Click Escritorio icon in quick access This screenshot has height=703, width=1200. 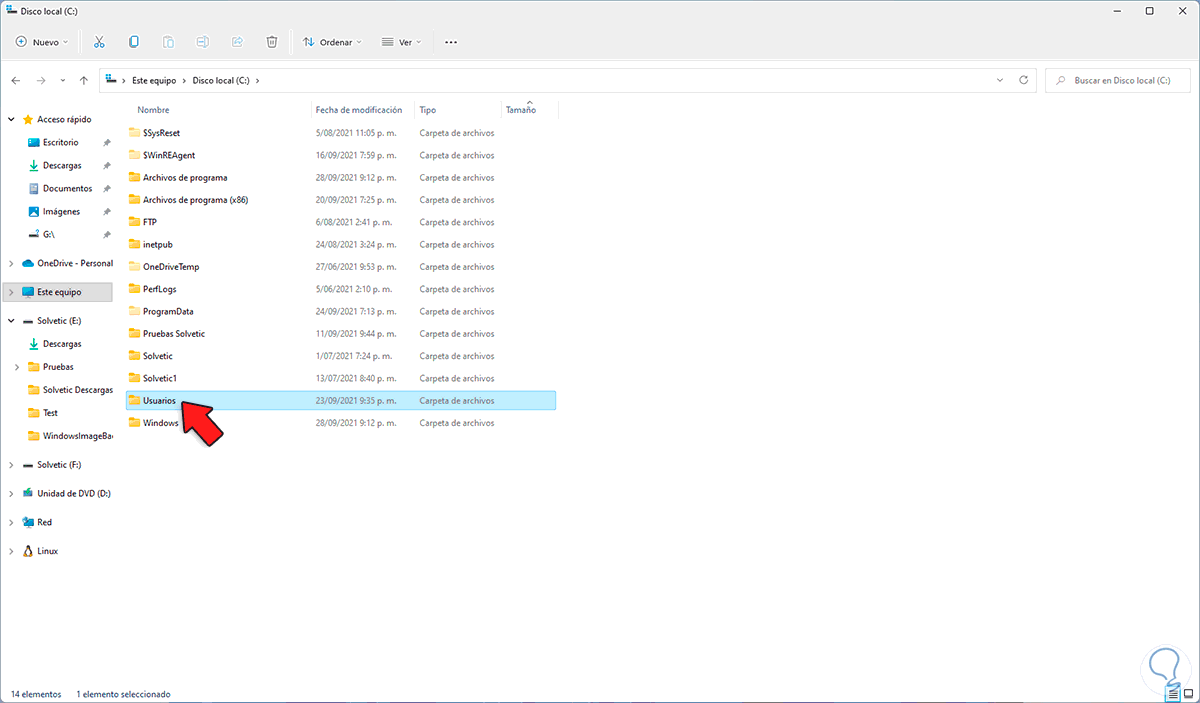(34, 142)
